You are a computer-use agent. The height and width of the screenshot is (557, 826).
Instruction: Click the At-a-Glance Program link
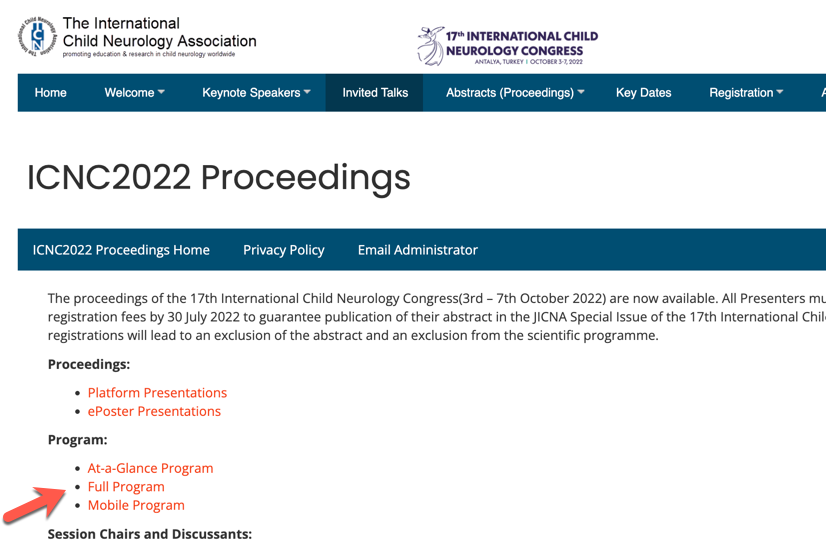coord(150,468)
